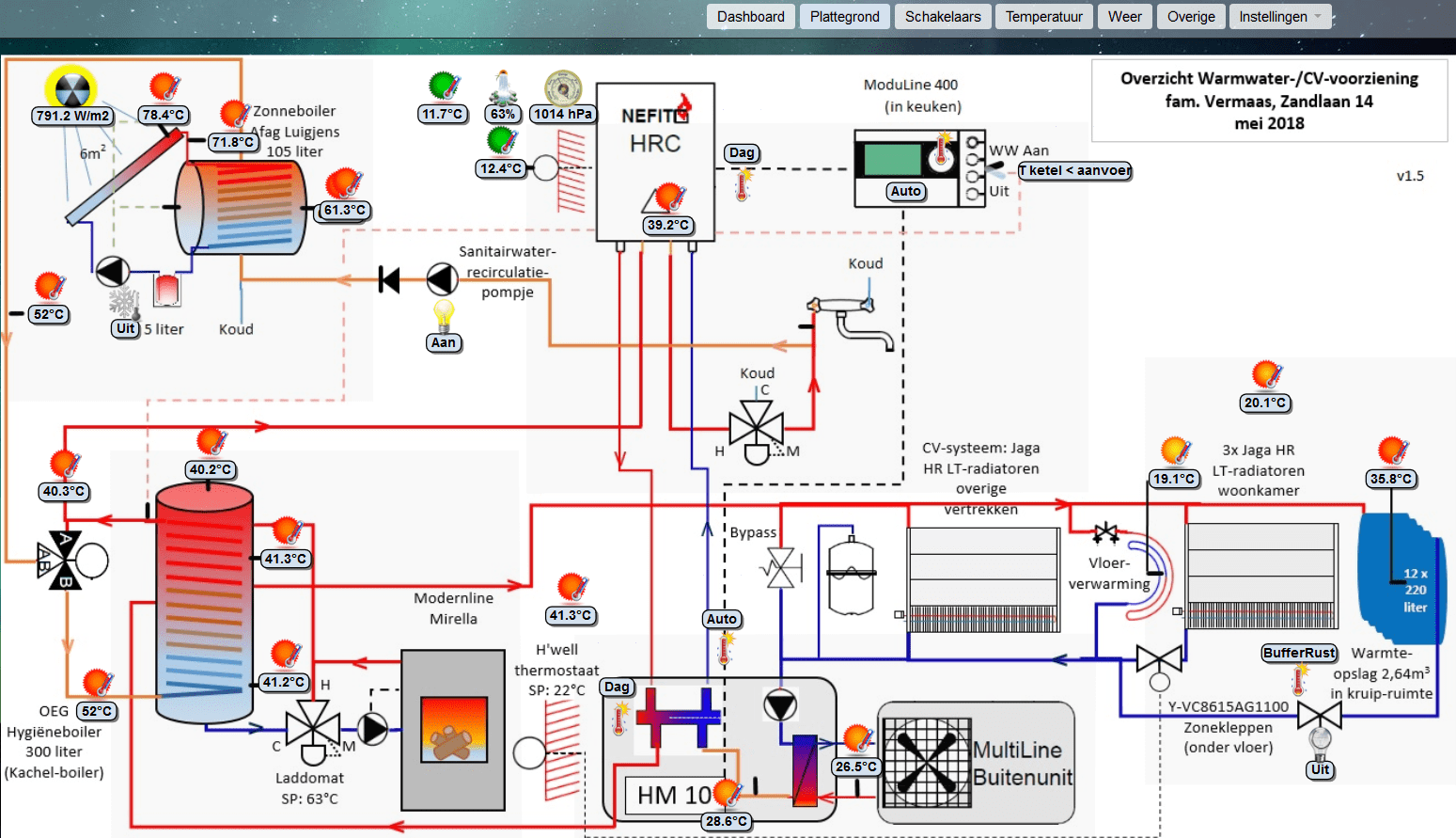Toggle the ModuLine Auto mode button

click(x=906, y=191)
